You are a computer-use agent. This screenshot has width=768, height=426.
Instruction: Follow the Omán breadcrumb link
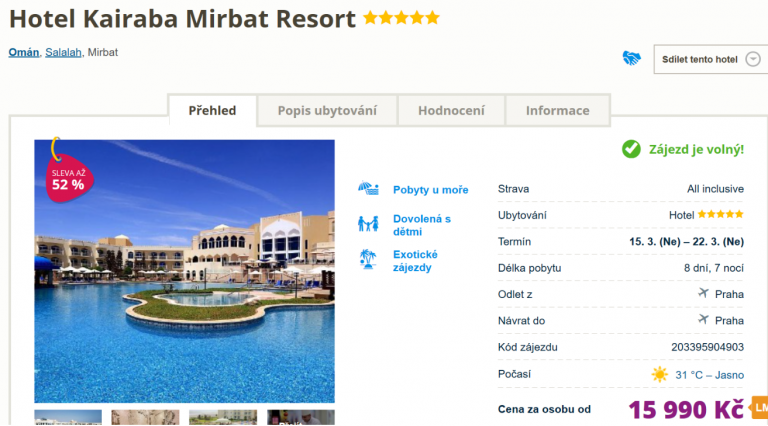pos(24,52)
